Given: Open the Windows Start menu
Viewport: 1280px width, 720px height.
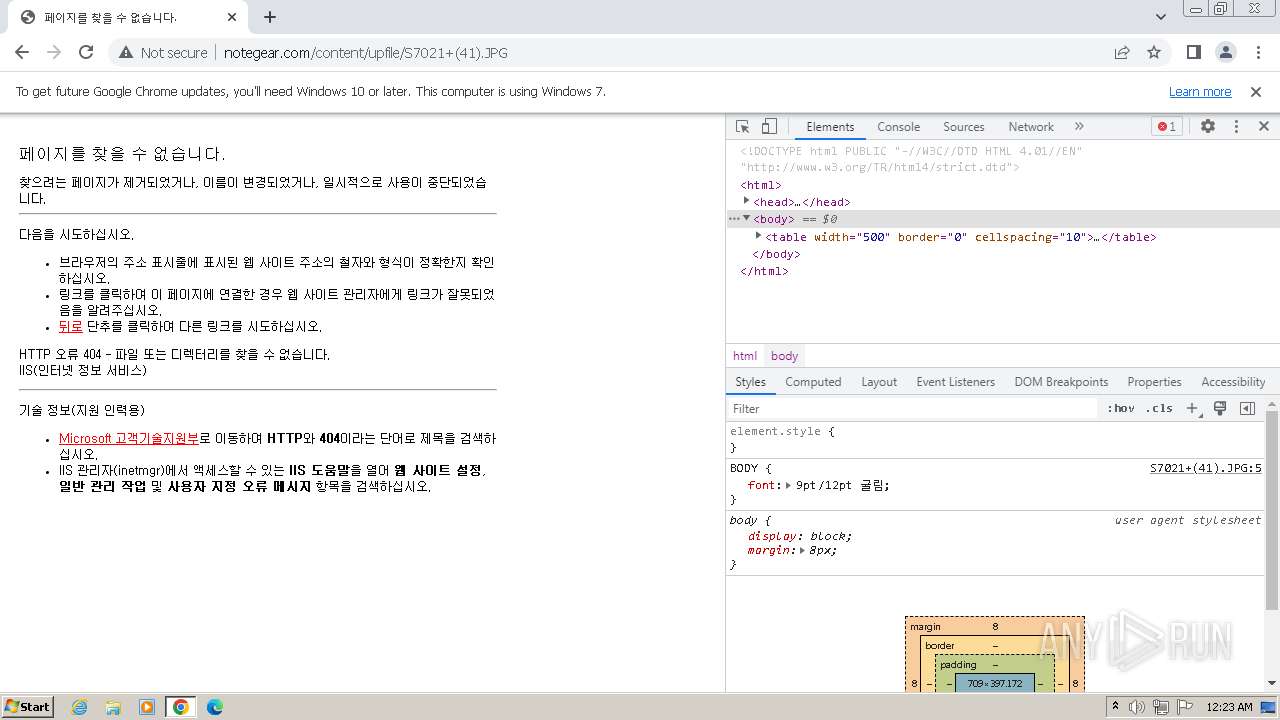Looking at the screenshot, I should [x=27, y=706].
